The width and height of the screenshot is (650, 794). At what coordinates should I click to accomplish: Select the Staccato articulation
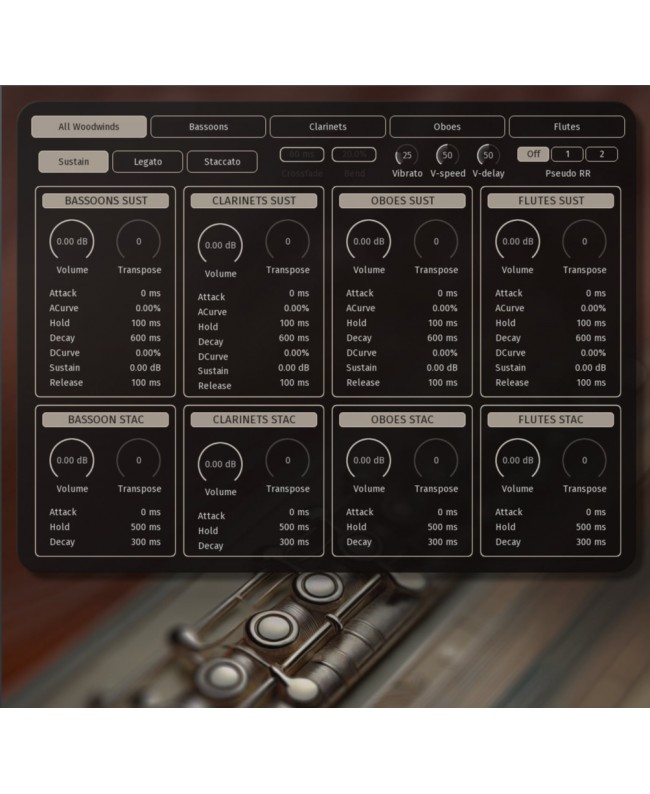pos(222,162)
